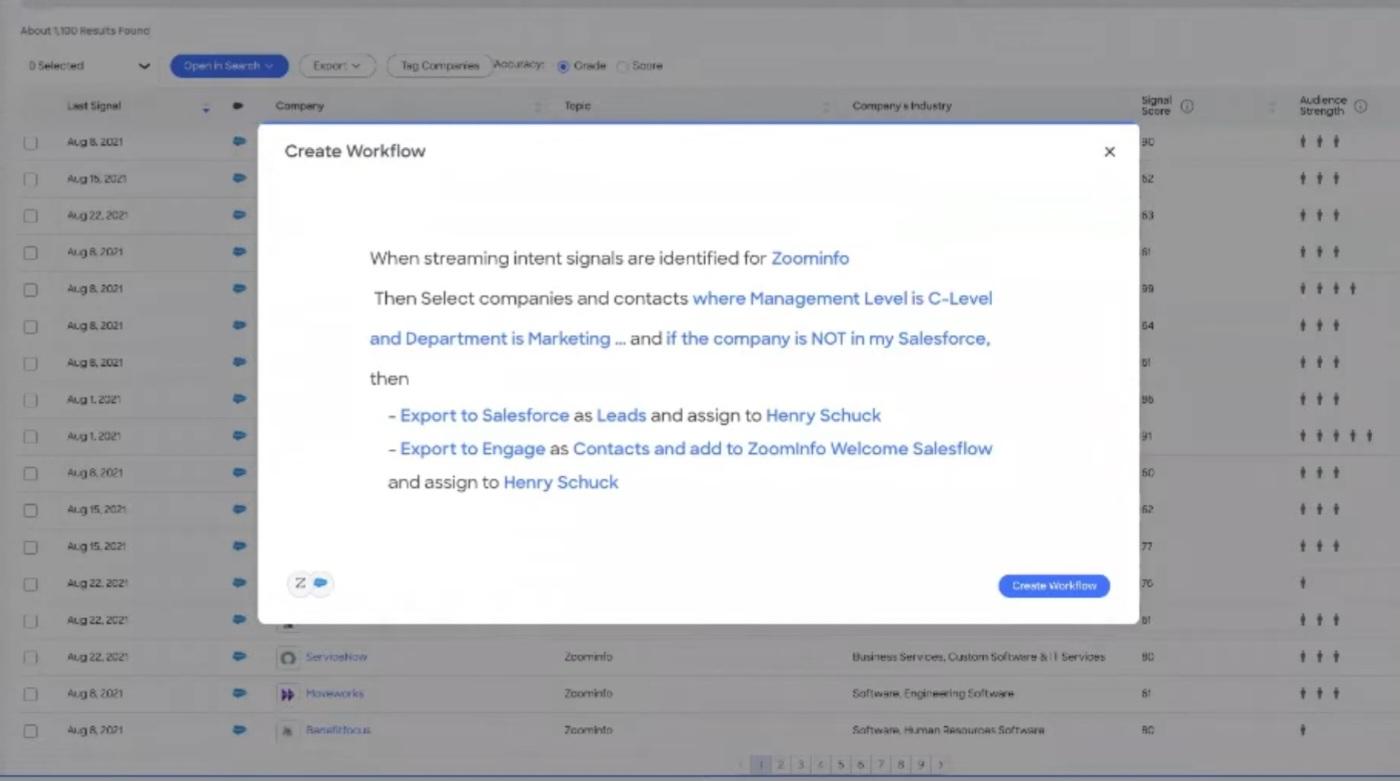This screenshot has width=1400, height=781.
Task: Open the Benefitfocus company link
Action: click(x=338, y=731)
